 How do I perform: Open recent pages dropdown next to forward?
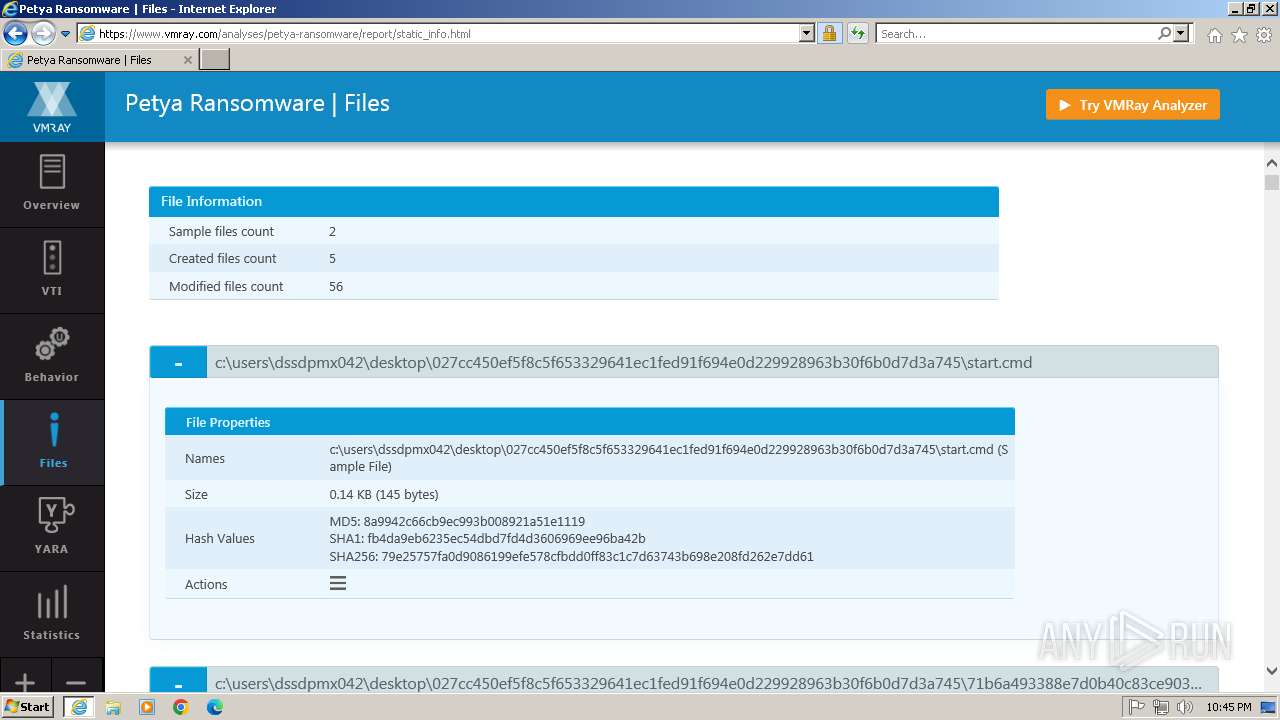(66, 33)
